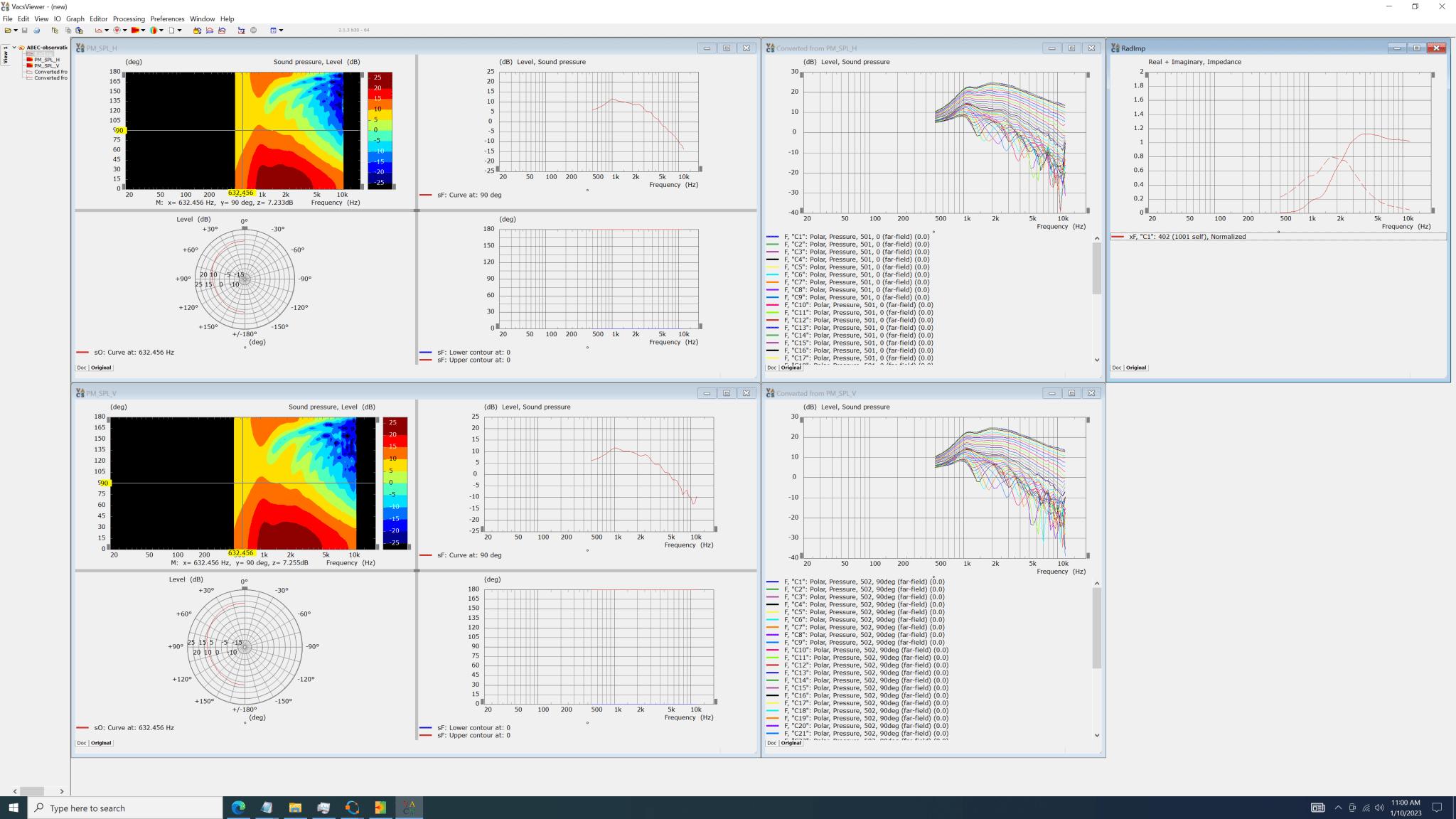
Task: Open dropdown arrow next to balloon graph icon
Action: pos(161,31)
